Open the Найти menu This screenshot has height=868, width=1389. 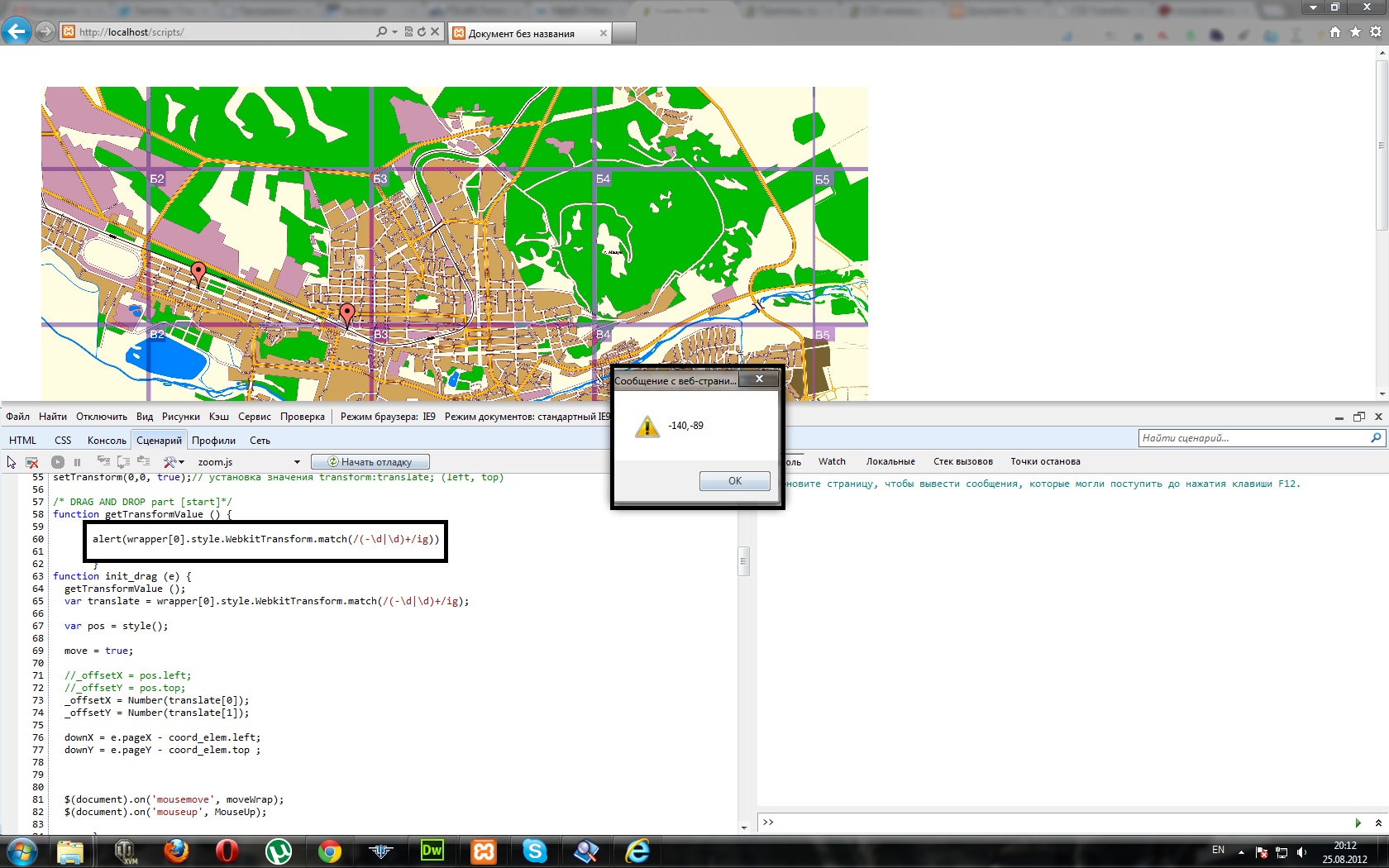click(x=53, y=417)
